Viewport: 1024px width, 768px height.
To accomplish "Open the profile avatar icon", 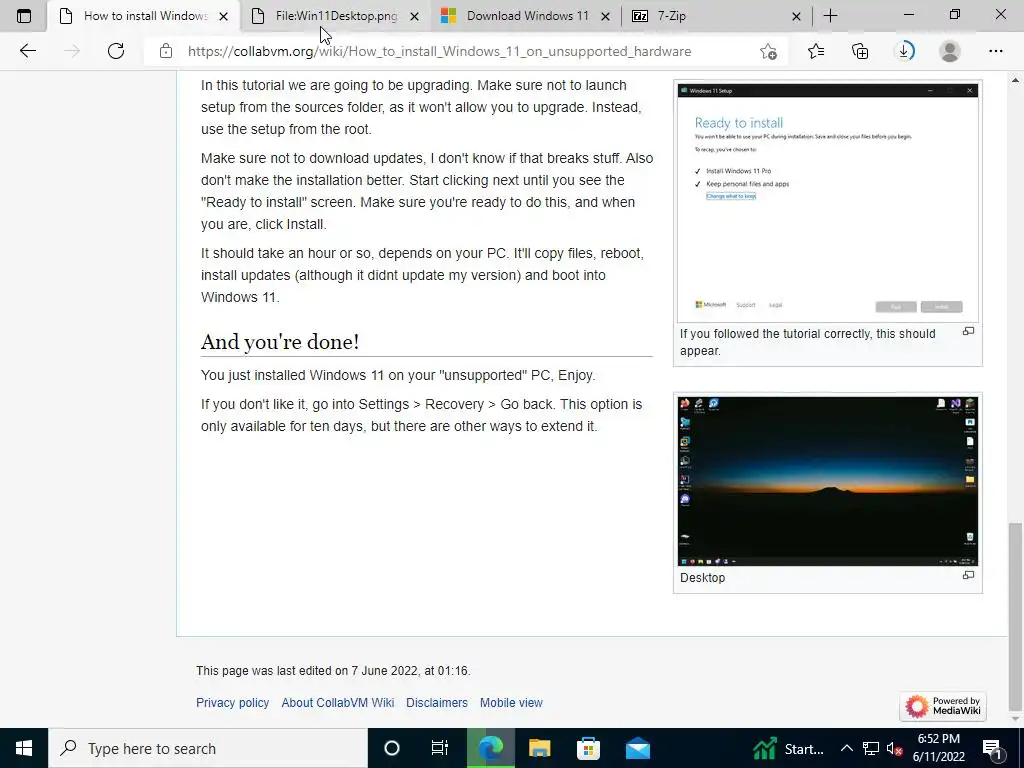I will [950, 51].
